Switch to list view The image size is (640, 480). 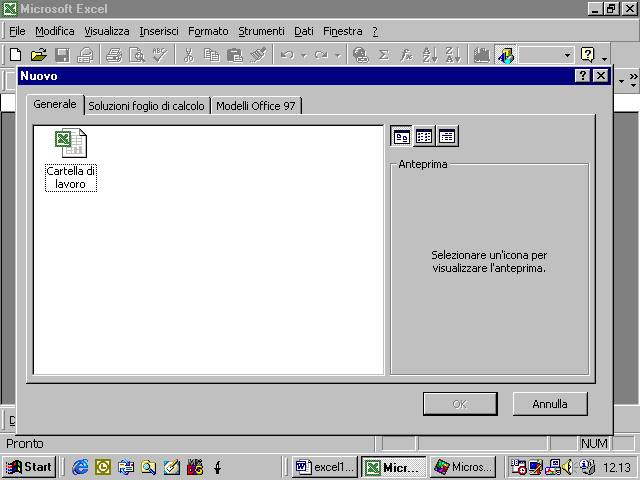[424, 136]
